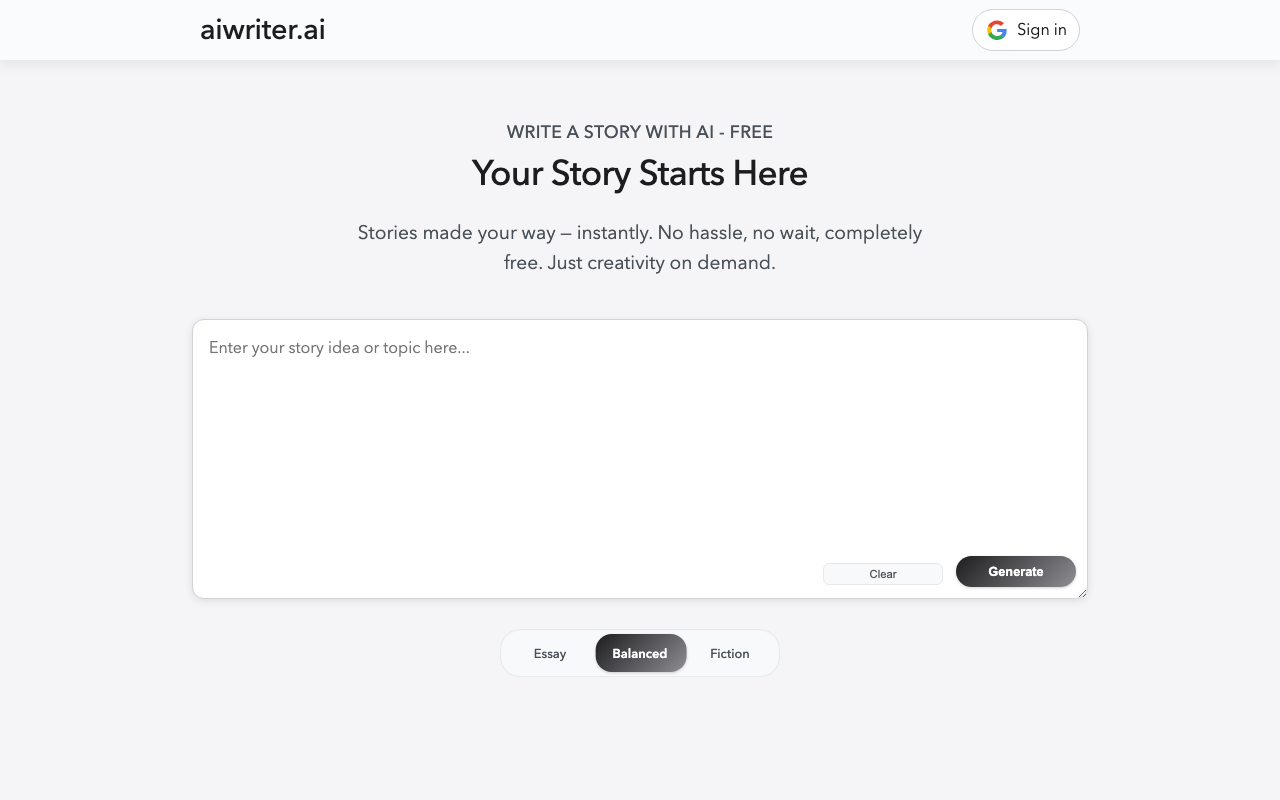
Task: Click the Generate button
Action: (1016, 571)
